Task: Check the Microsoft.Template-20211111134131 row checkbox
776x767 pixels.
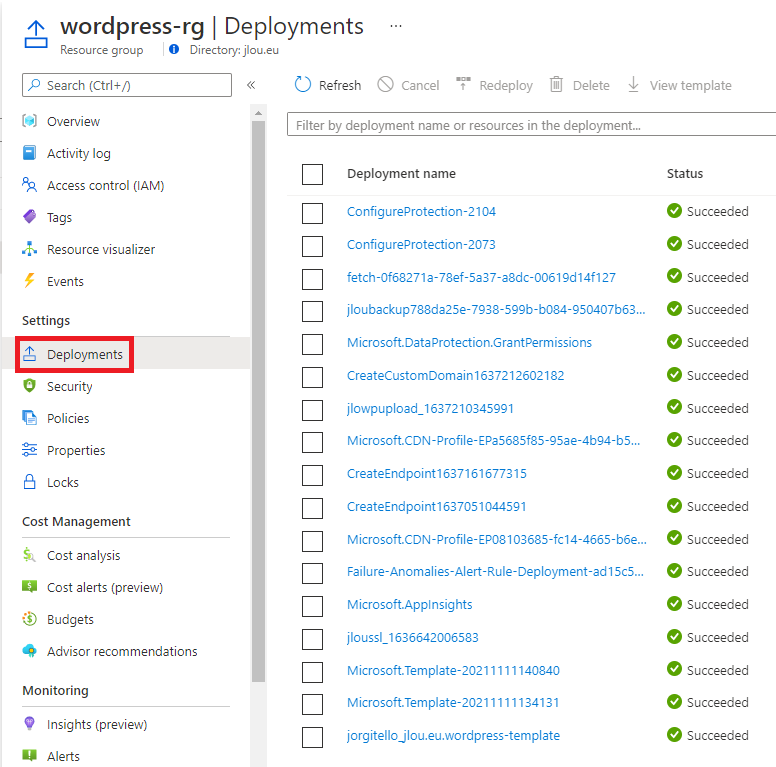Action: 312,704
